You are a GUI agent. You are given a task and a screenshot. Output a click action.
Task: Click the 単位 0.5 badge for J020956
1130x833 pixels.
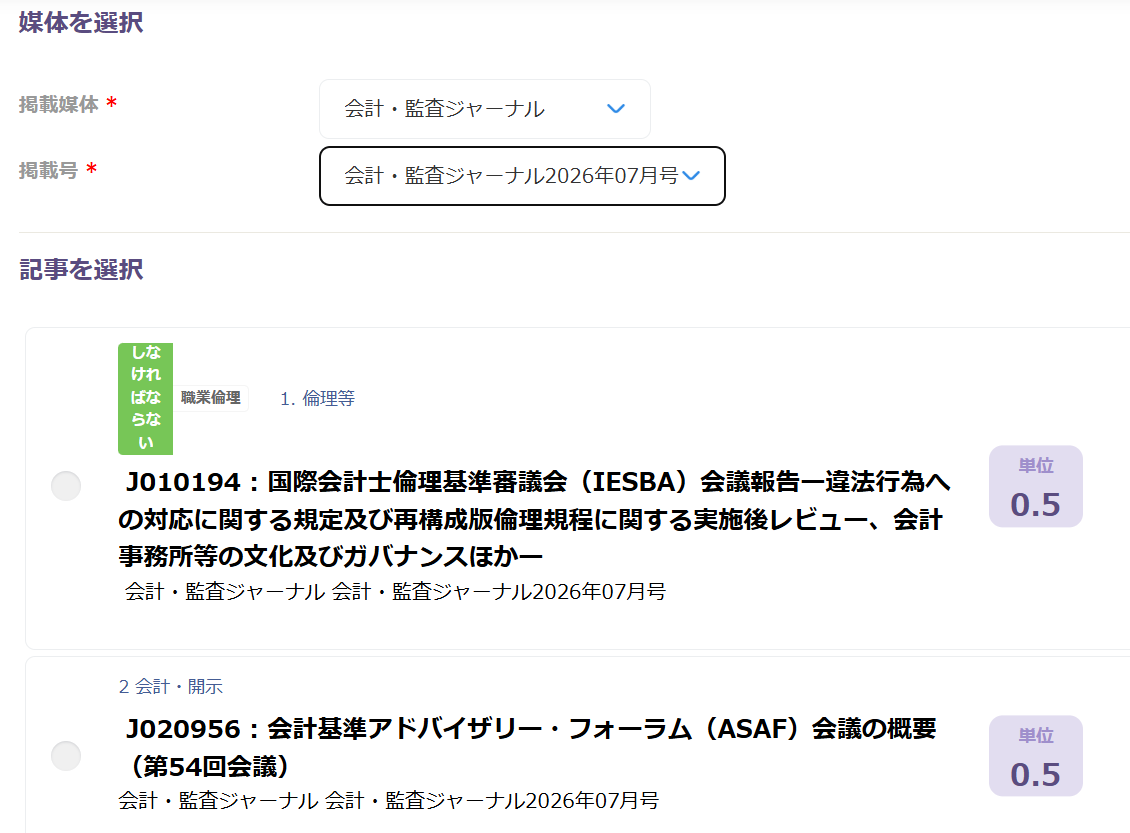(x=1036, y=756)
